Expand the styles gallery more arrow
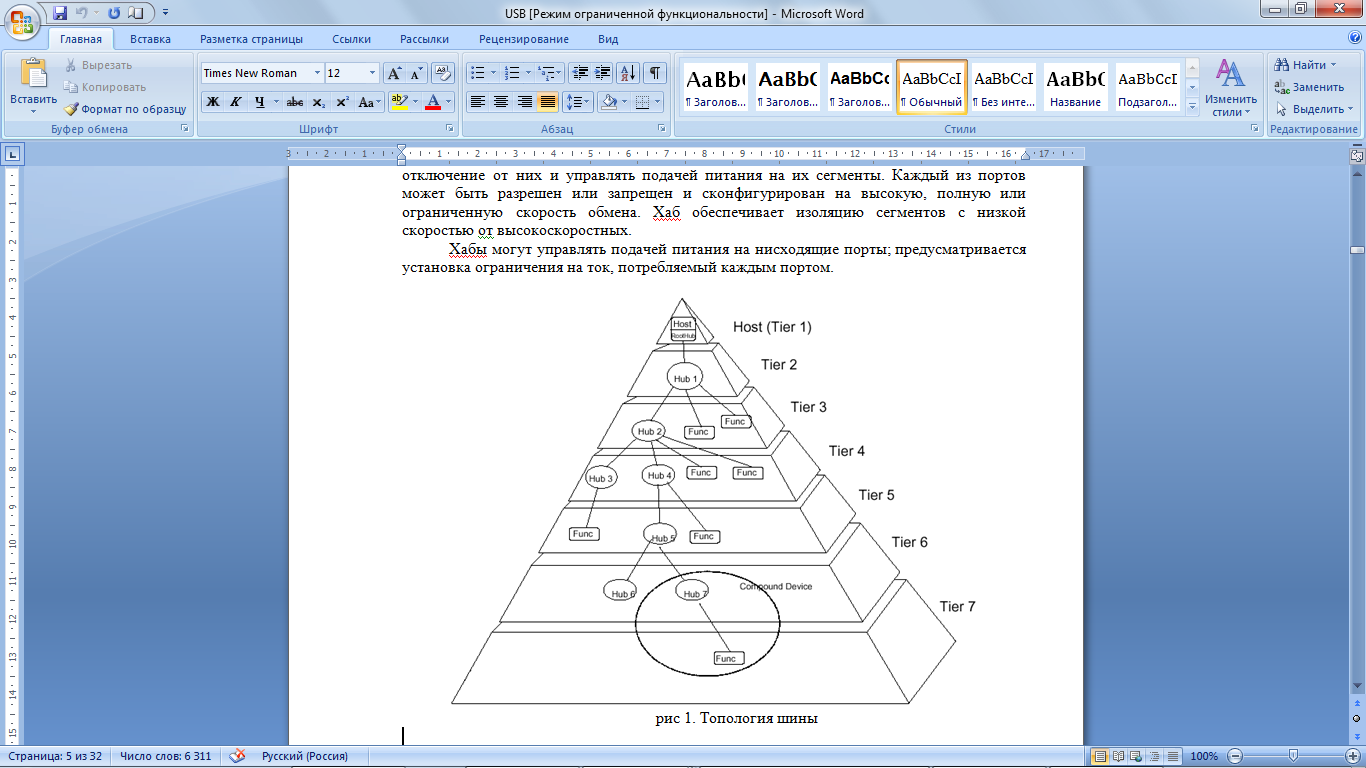 tap(1192, 106)
